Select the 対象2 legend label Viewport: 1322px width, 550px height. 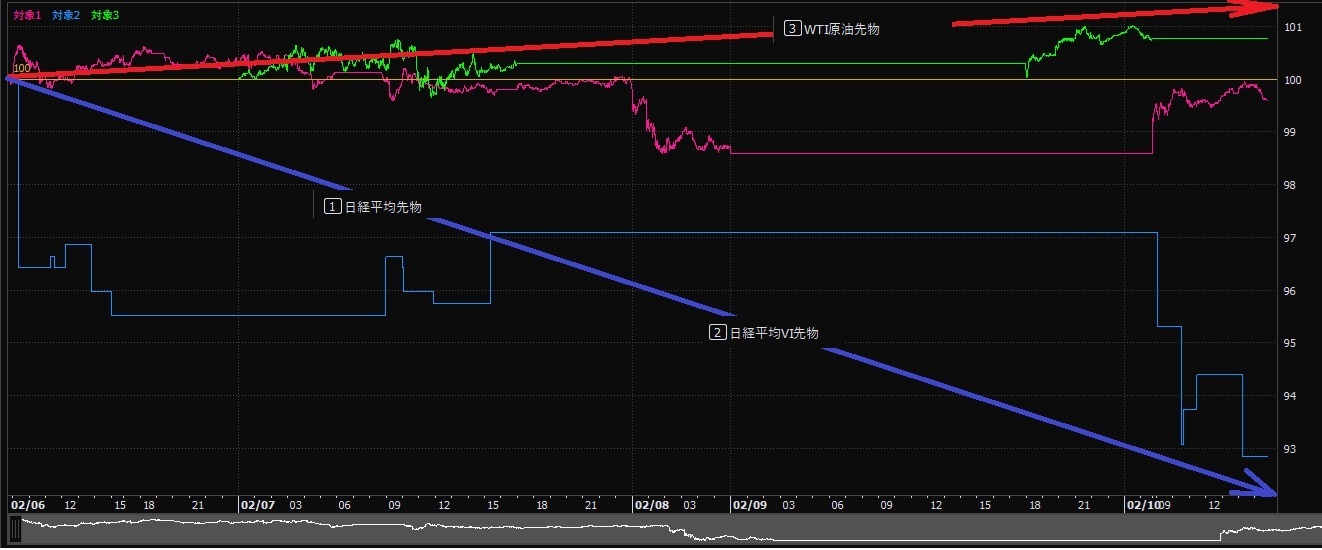point(66,16)
